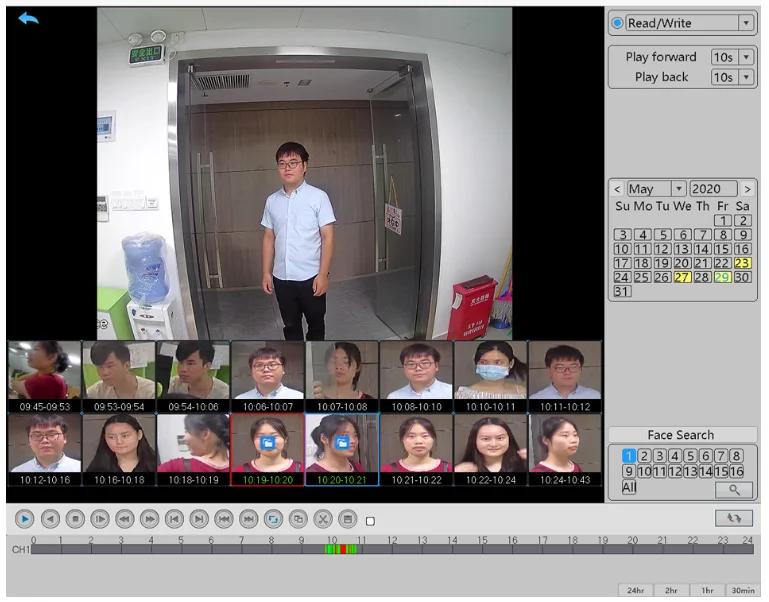The width and height of the screenshot is (769, 602).
Task: Click the full screen window icon
Action: point(298,519)
